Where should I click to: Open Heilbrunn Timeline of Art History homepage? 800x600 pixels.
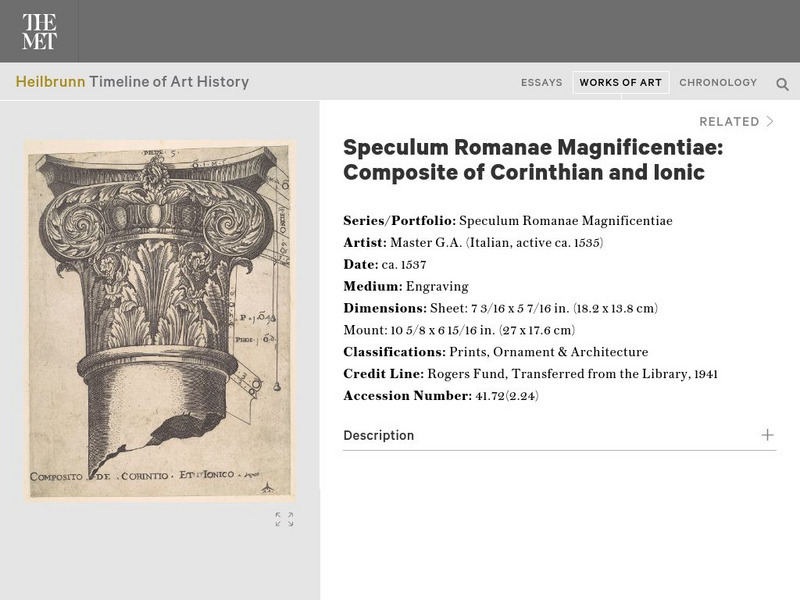(132, 82)
